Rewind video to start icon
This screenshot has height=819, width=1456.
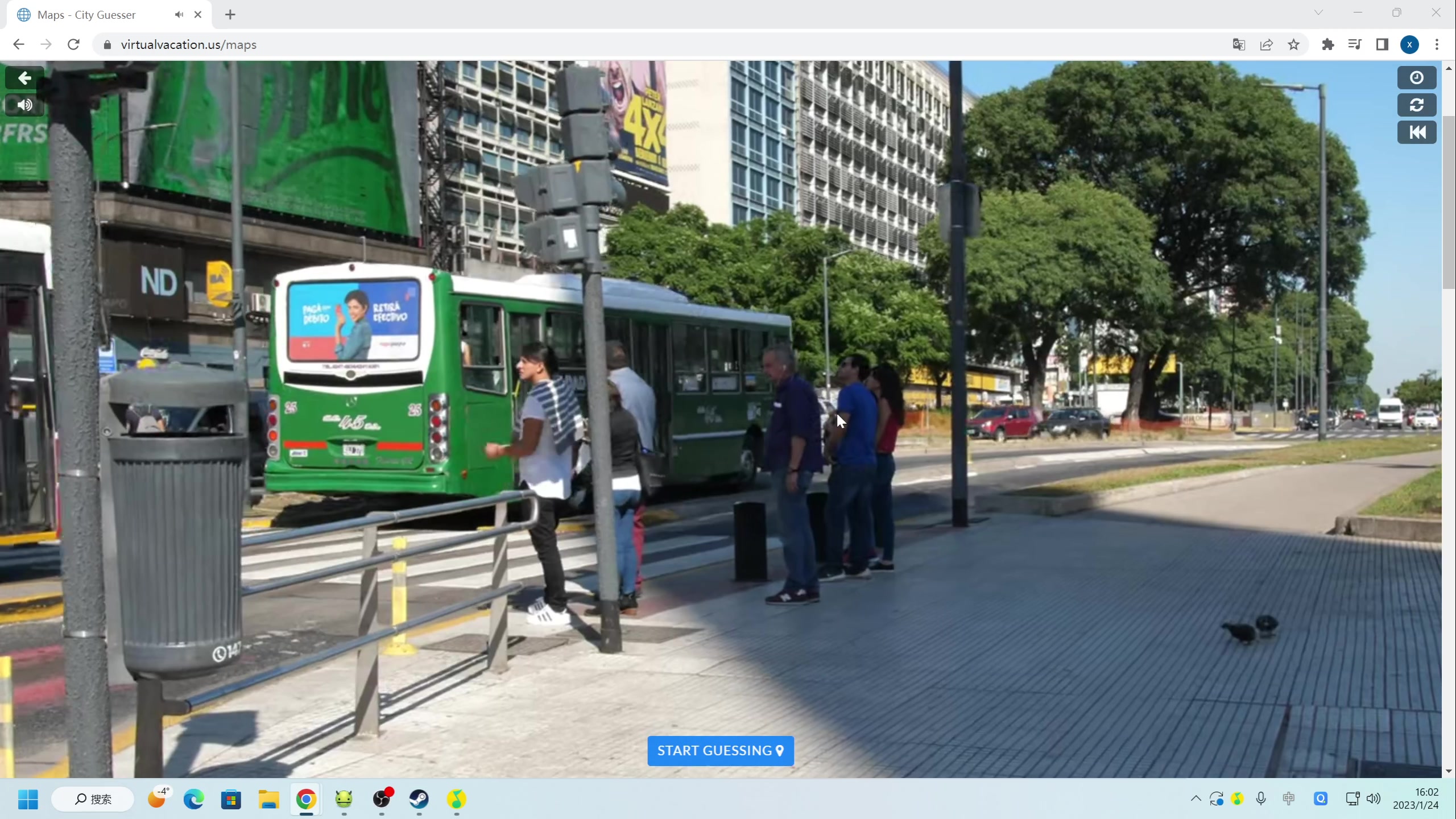point(1416,133)
